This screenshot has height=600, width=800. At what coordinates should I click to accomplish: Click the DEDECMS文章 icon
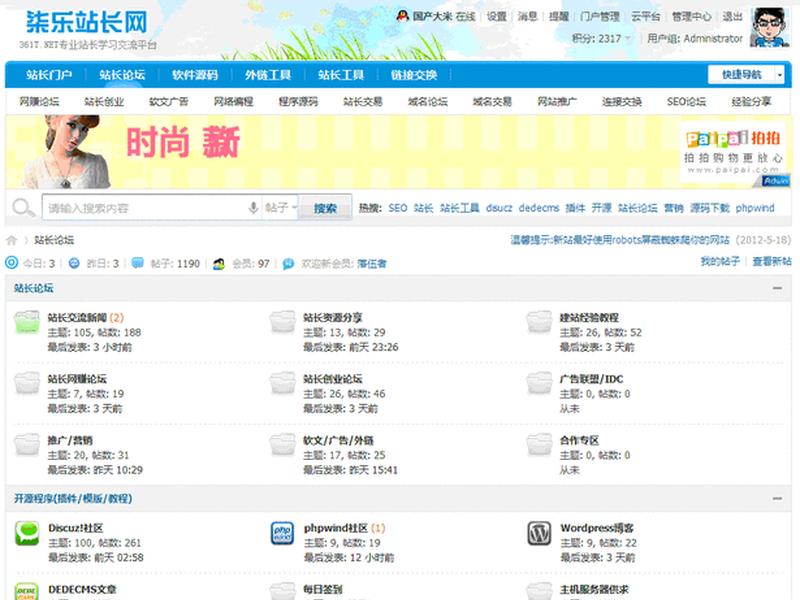(x=27, y=592)
